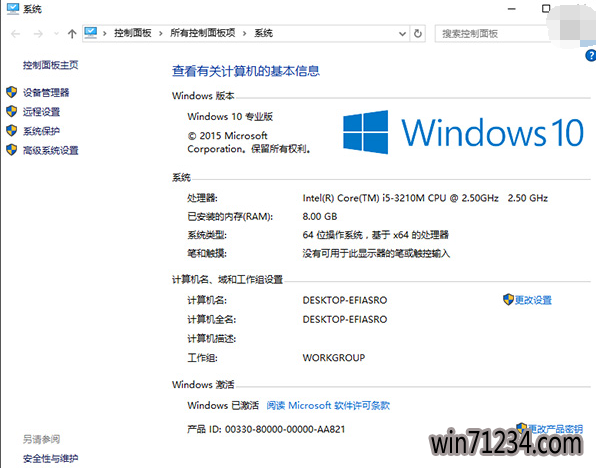Go forward with the right arrow button
This screenshot has height=468, width=596.
[38, 34]
